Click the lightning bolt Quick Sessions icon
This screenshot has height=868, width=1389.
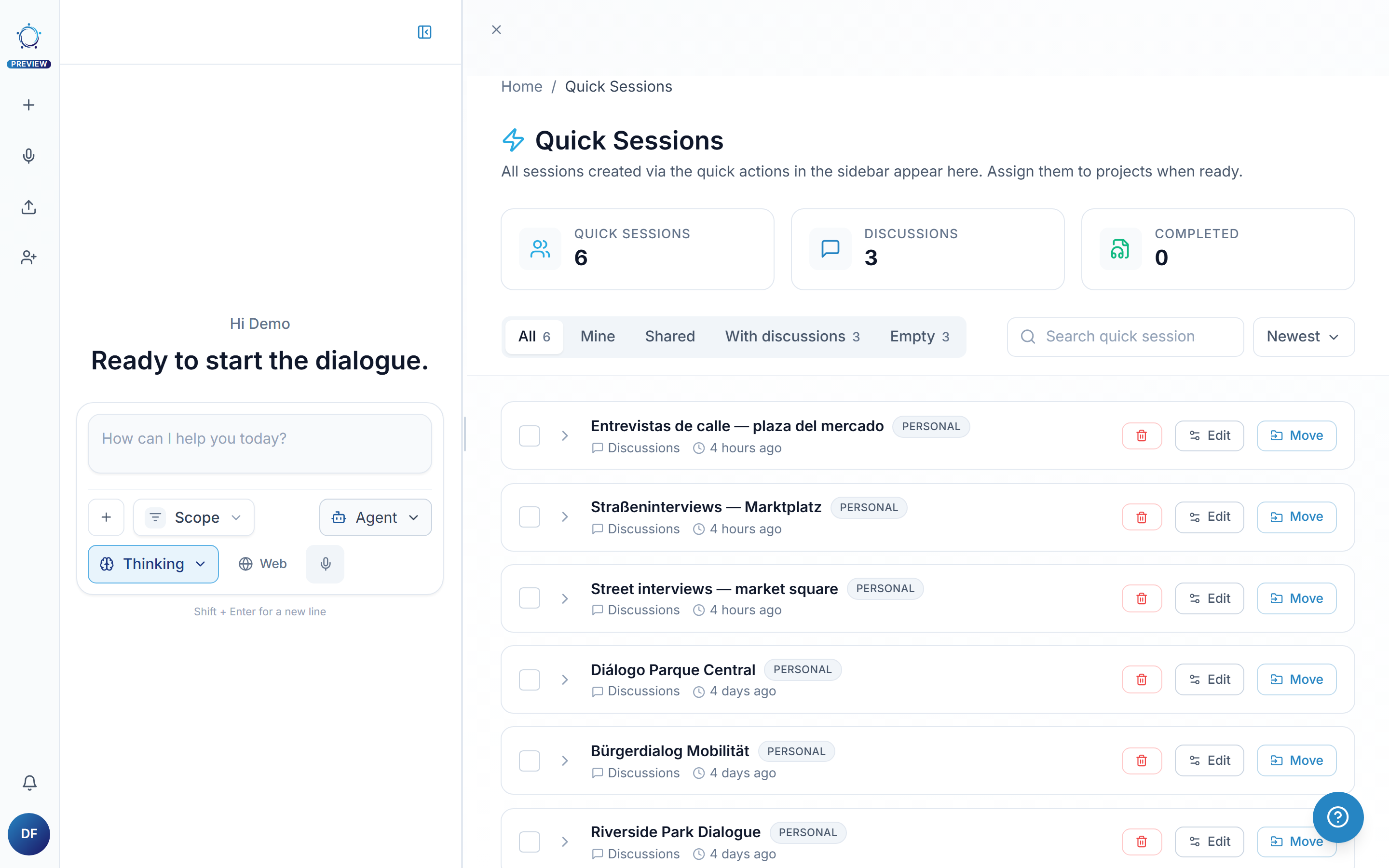513,140
